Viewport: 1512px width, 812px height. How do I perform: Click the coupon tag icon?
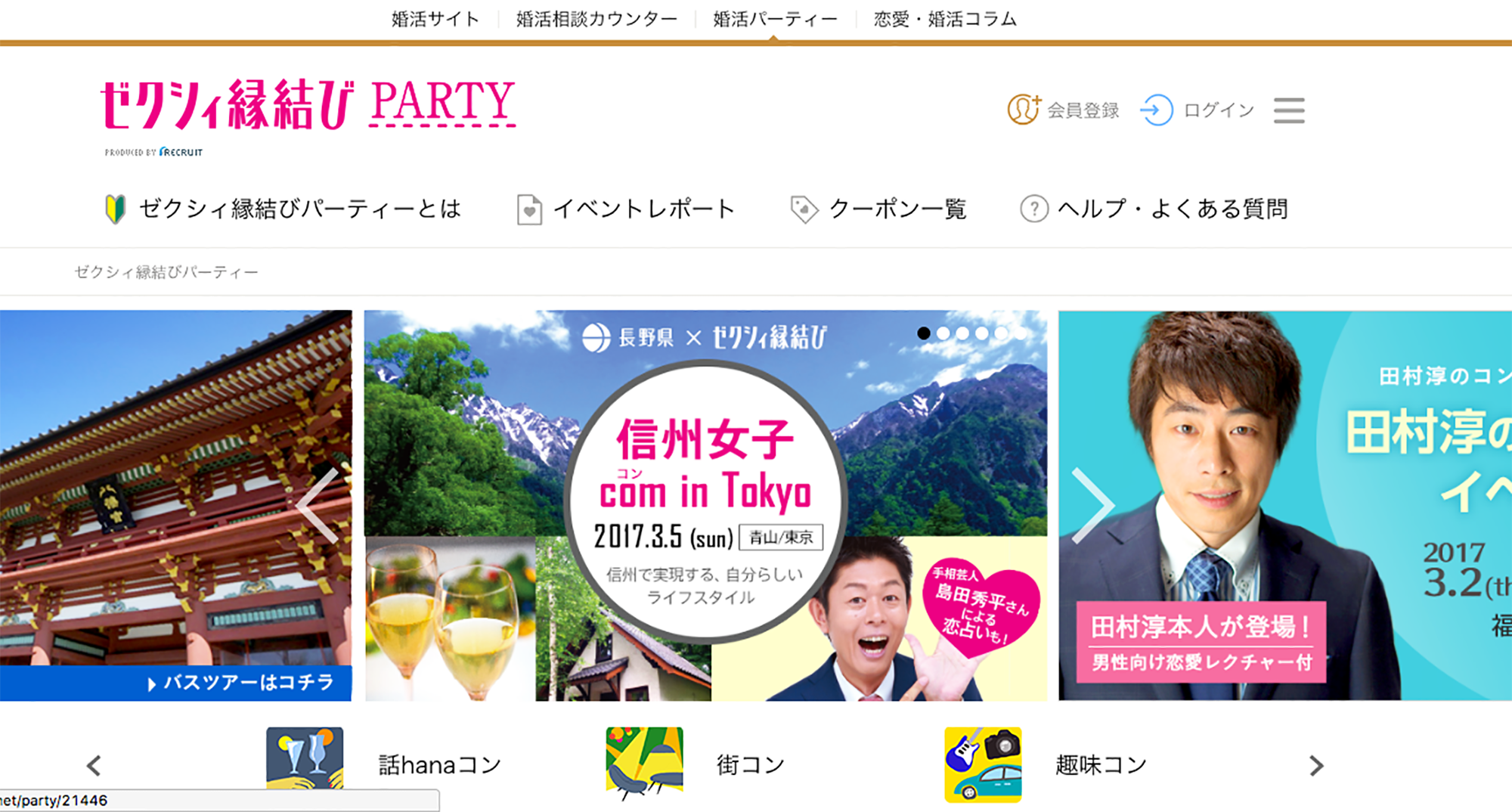point(804,209)
